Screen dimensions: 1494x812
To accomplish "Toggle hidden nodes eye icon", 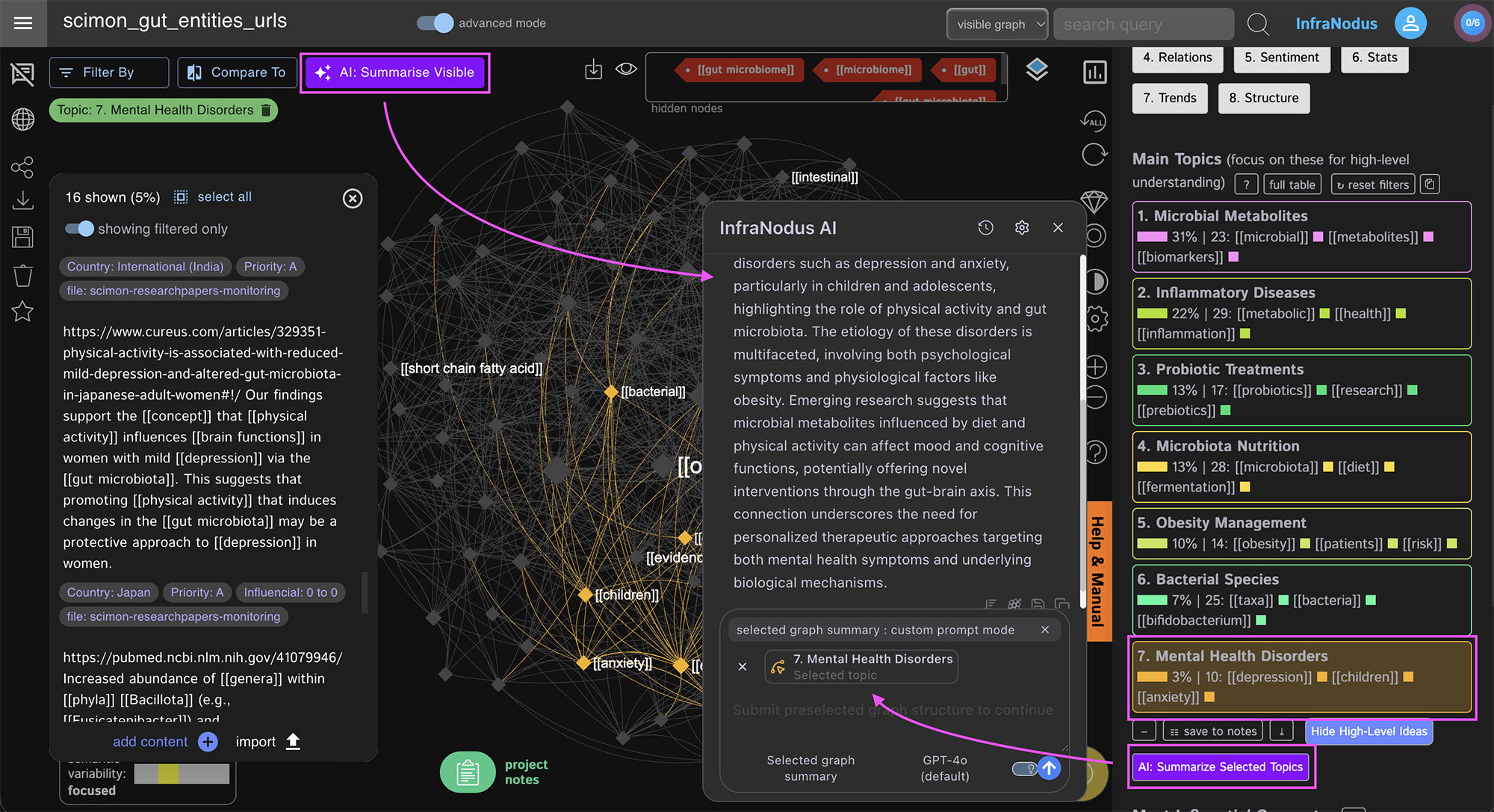I will (626, 69).
